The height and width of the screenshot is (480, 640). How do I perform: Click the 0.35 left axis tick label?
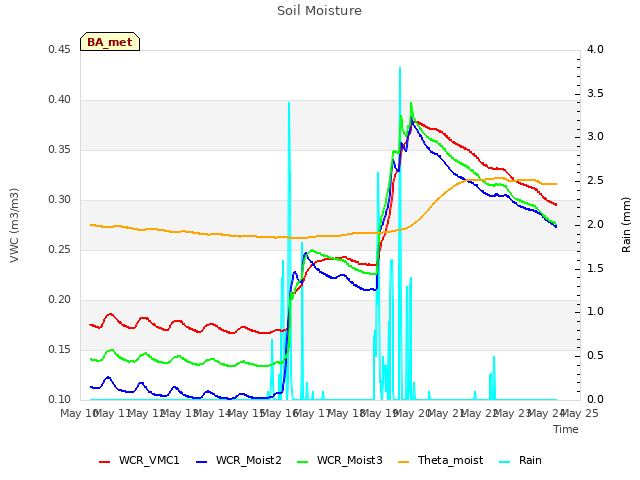tap(59, 149)
